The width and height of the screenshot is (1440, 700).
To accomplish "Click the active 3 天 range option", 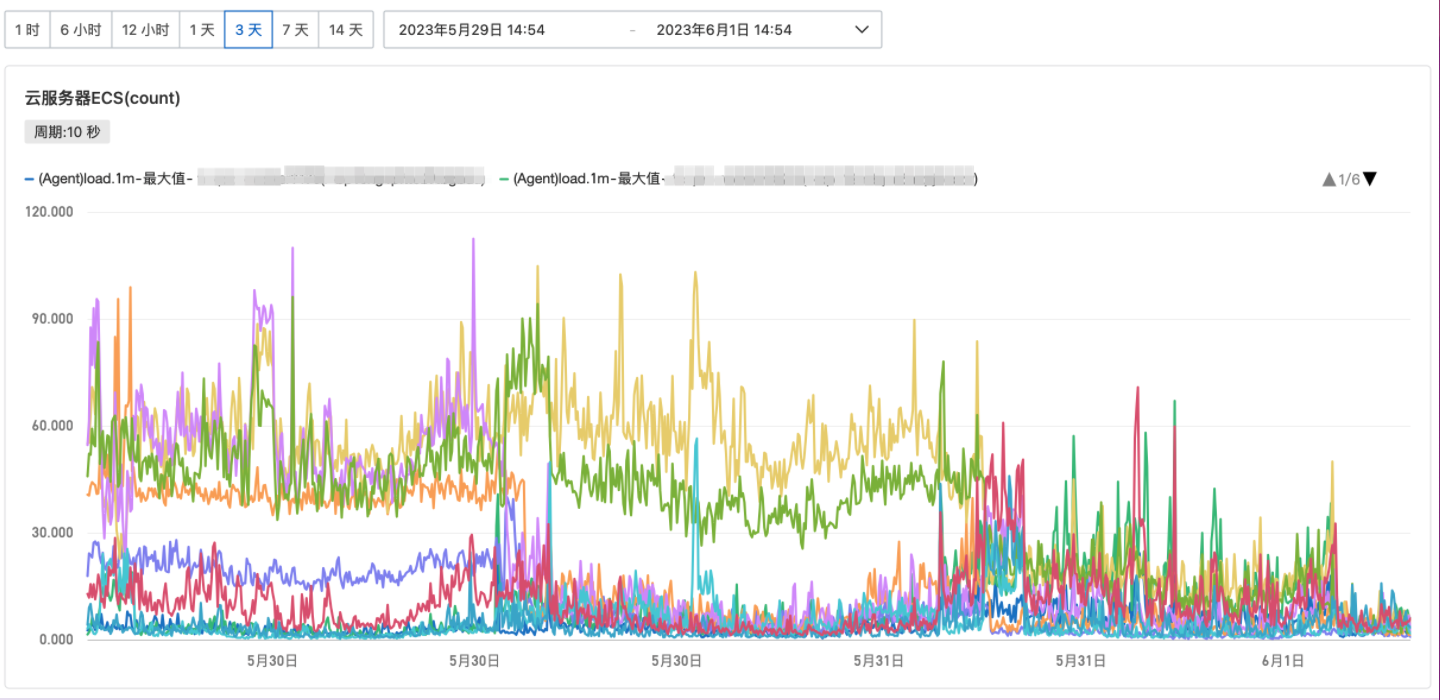I will coord(248,30).
